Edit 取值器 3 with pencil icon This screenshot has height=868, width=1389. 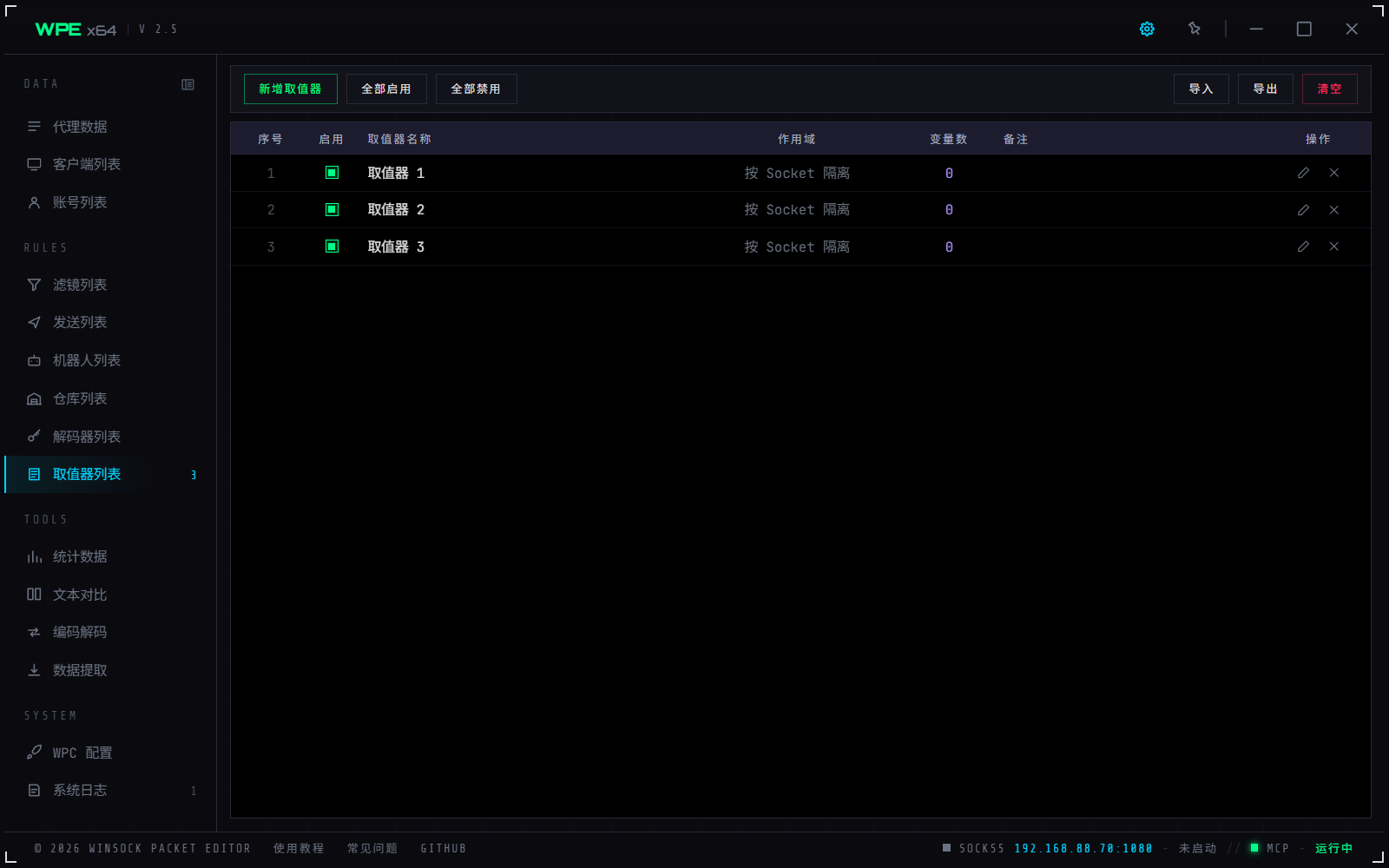[x=1303, y=247]
